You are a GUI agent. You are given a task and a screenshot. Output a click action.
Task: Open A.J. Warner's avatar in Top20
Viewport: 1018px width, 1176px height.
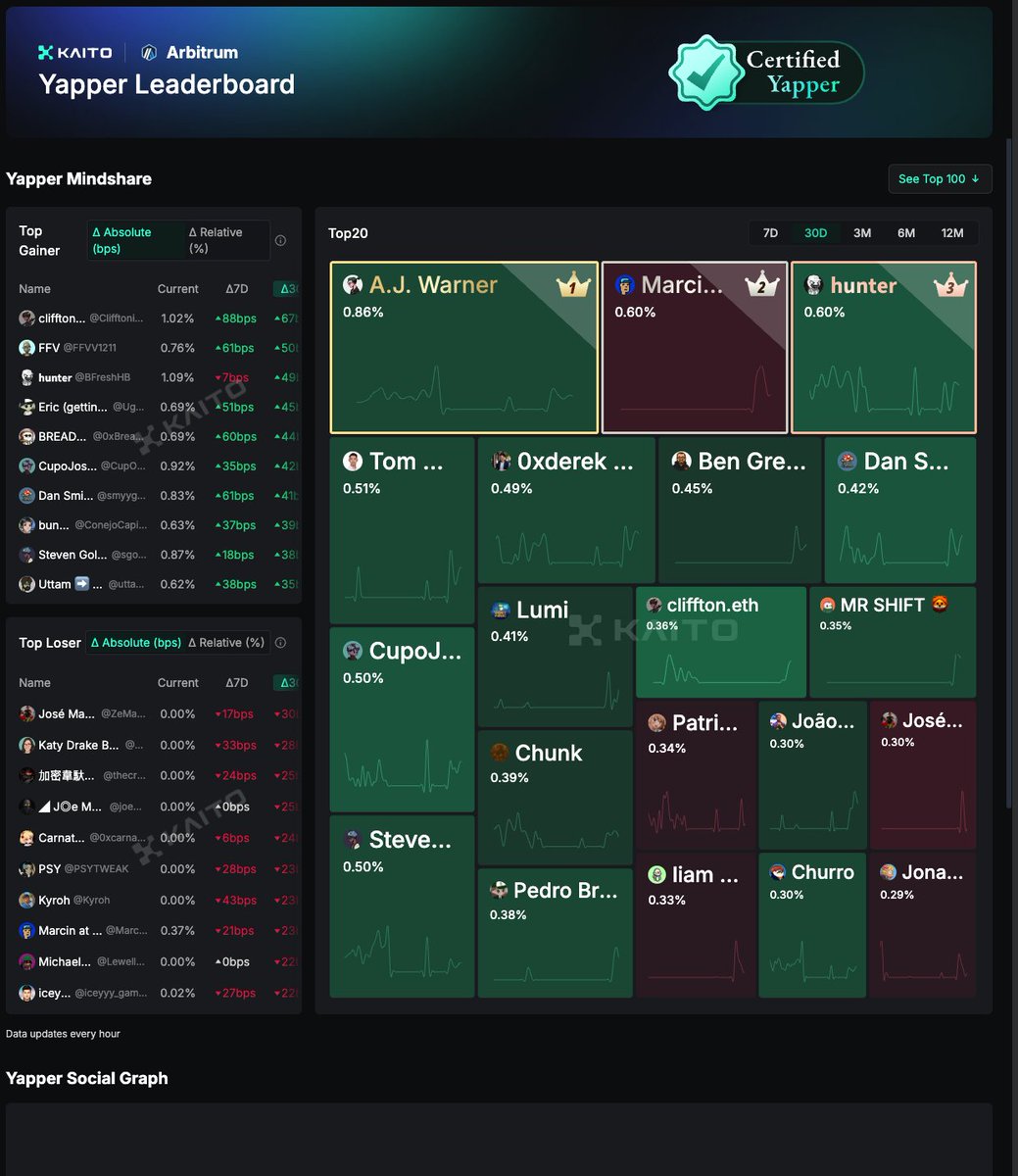353,285
